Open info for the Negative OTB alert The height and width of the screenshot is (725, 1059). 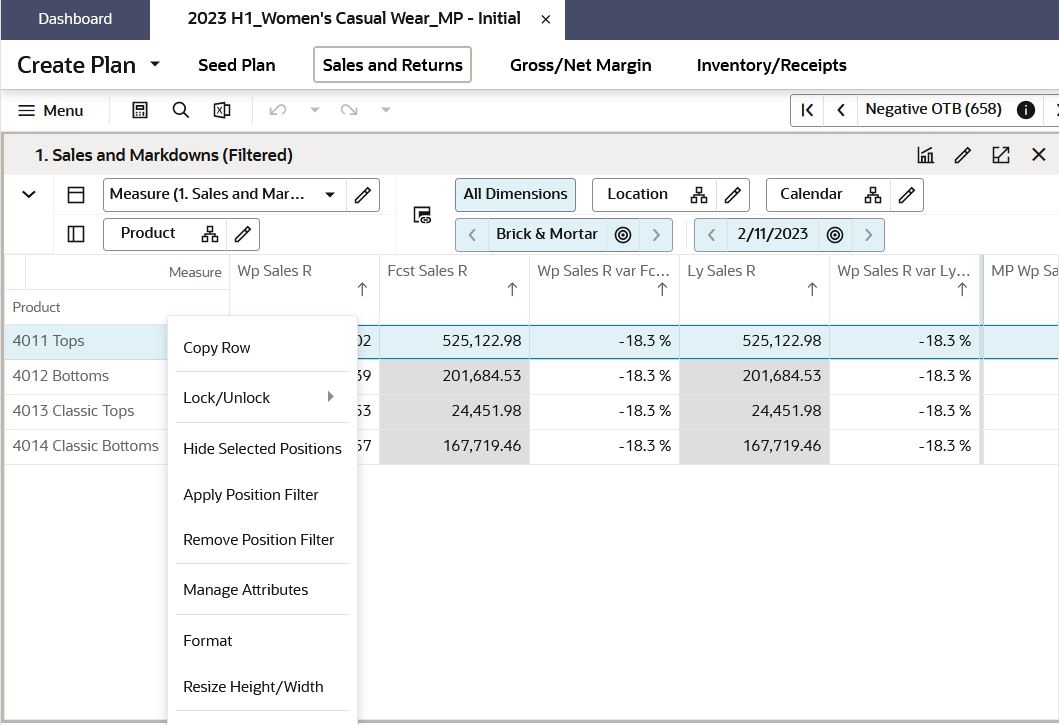tap(1026, 110)
